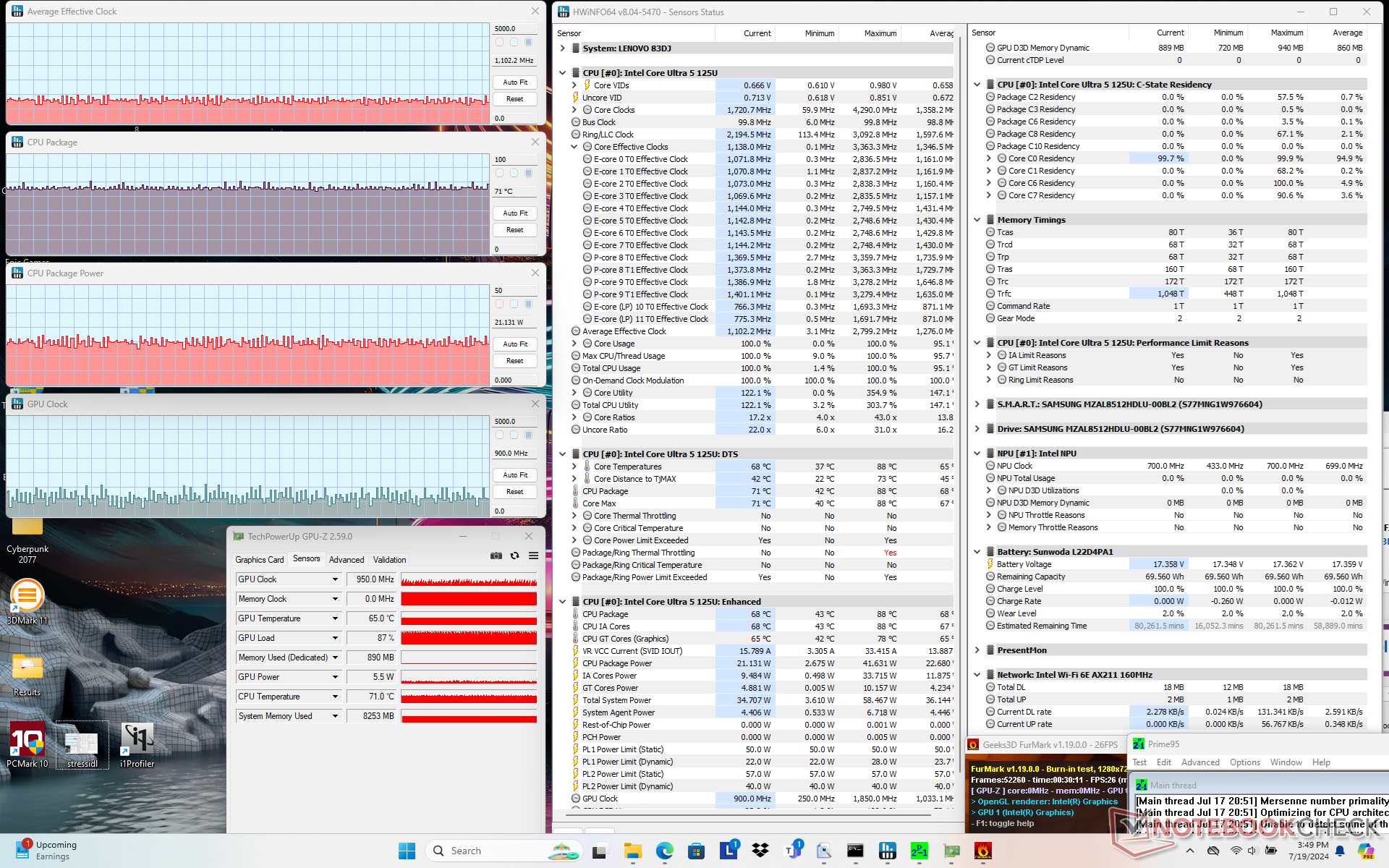Toggle middle square in CPU Package graph
The height and width of the screenshot is (868, 1389).
coord(514,174)
